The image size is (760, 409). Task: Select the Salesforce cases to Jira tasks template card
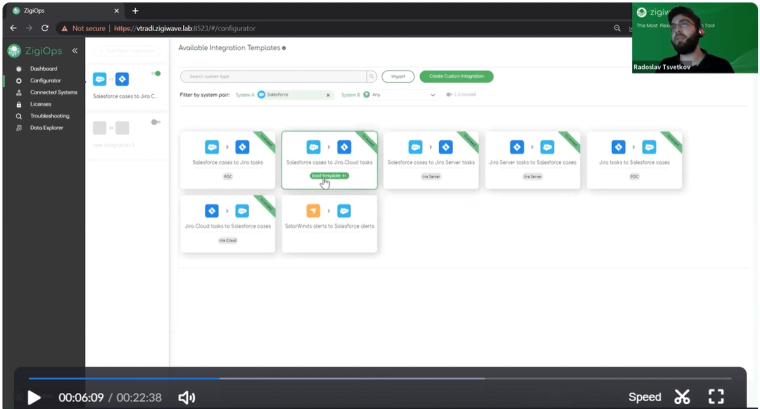227,160
